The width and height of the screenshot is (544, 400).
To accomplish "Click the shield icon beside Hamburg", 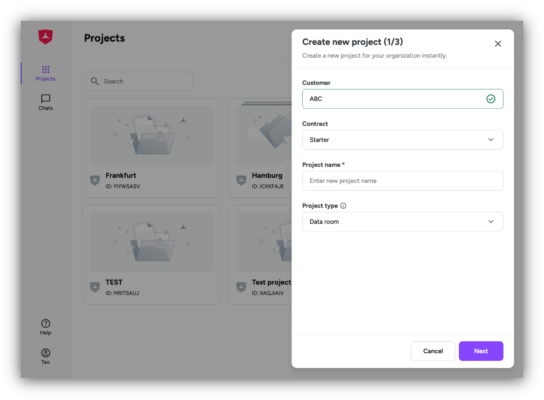I will [241, 180].
